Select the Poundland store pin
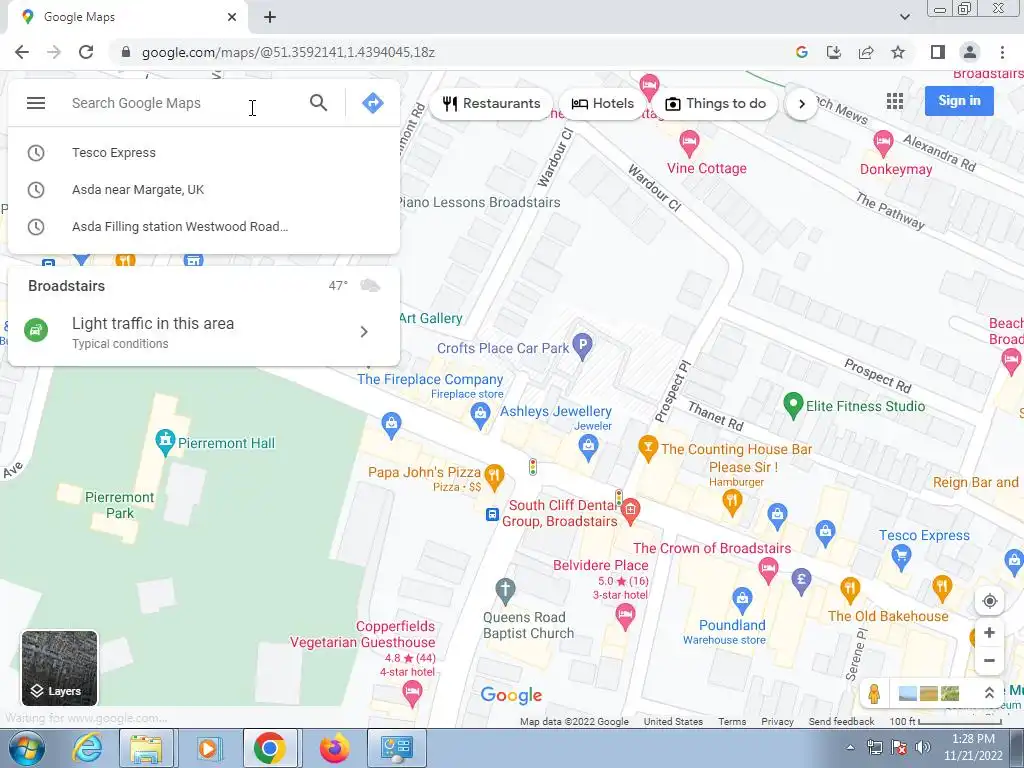Viewport: 1024px width, 768px height. (742, 599)
